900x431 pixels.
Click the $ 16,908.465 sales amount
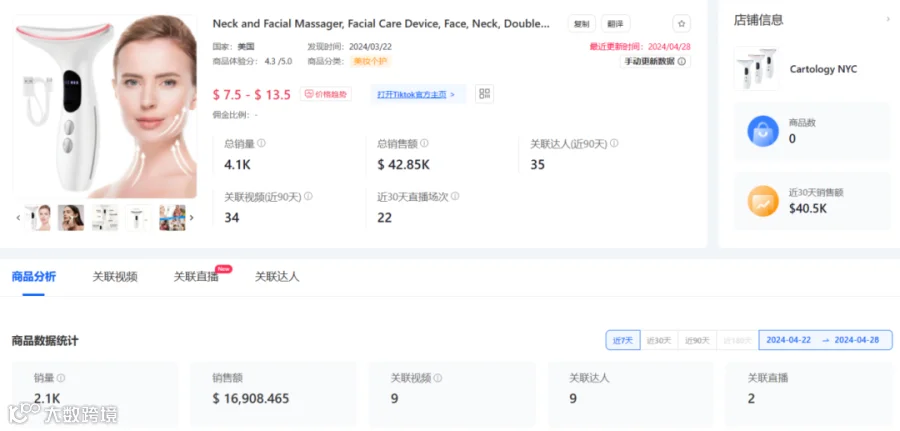(x=251, y=398)
